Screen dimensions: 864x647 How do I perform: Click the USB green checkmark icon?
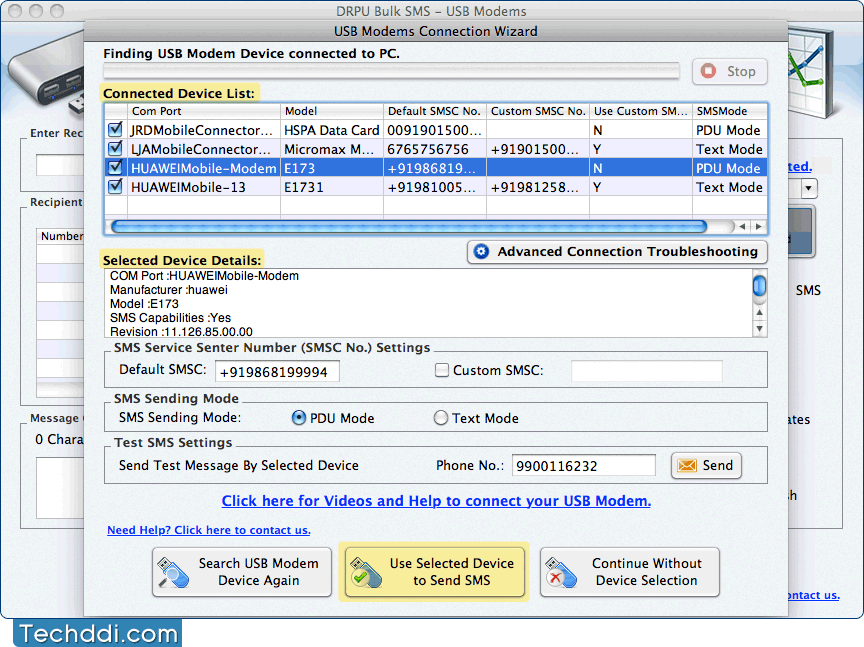[365, 573]
